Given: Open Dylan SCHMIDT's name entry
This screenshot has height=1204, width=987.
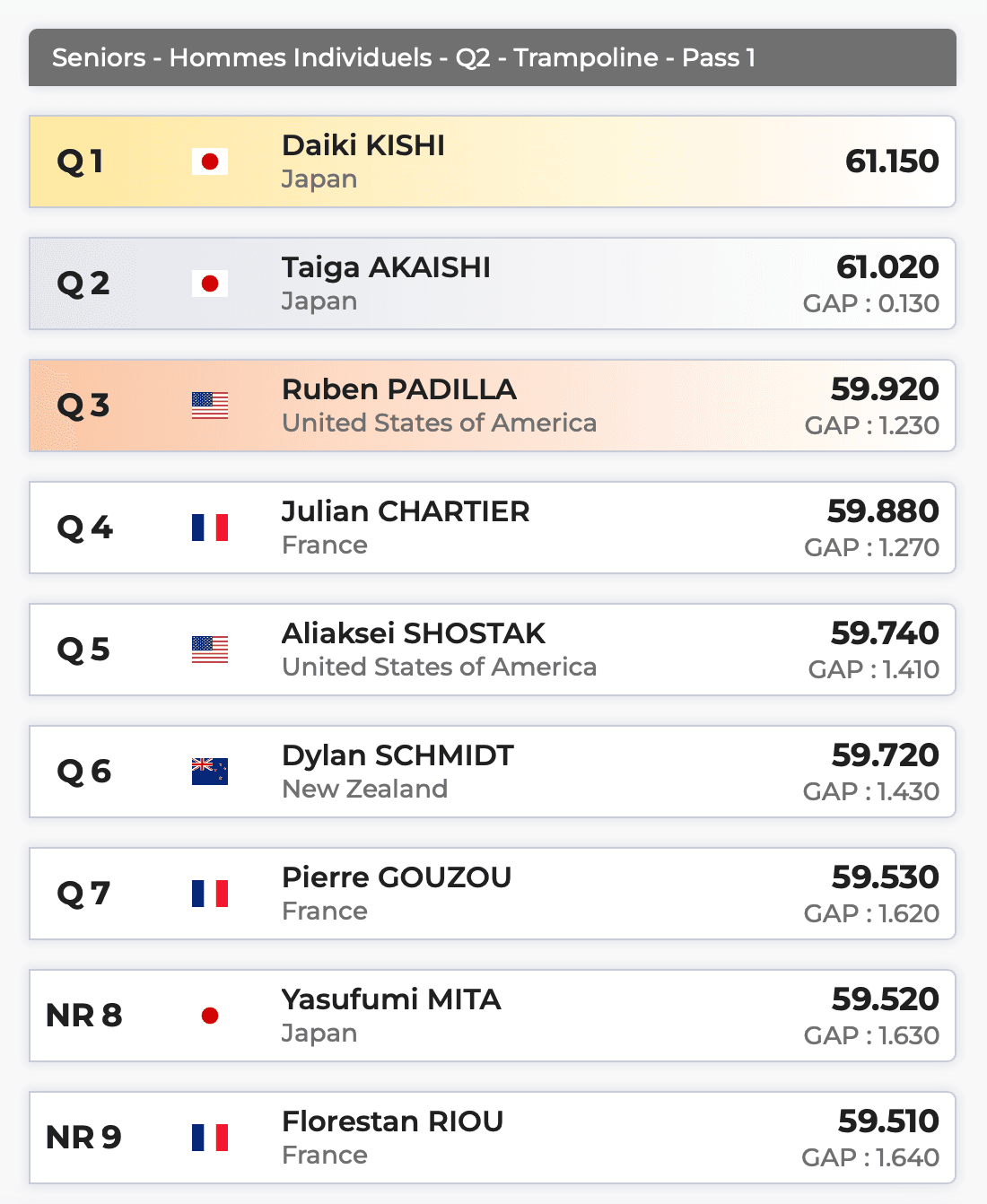Looking at the screenshot, I should pos(397,755).
